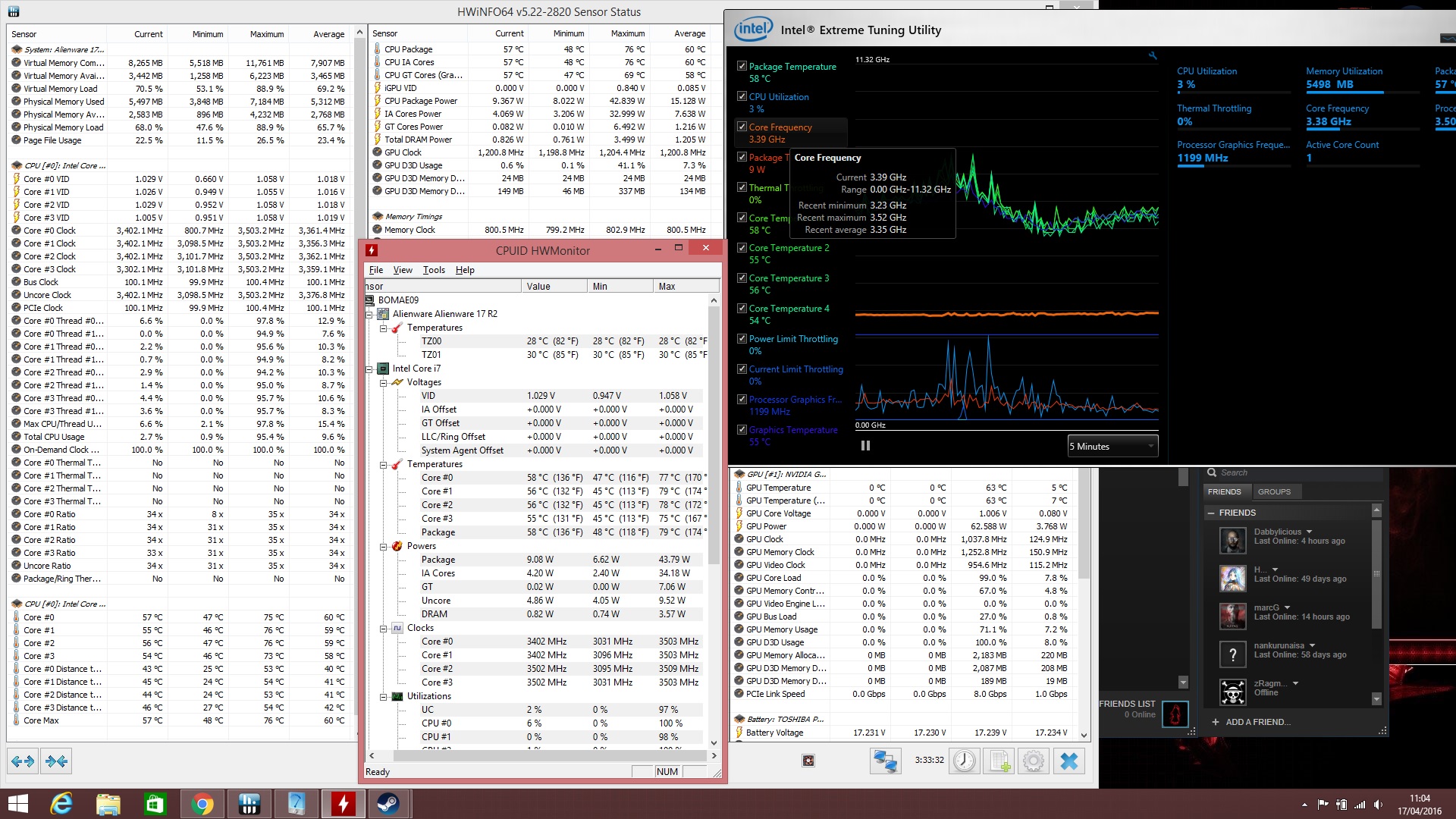Click the Intel logo in XTU header

tap(753, 30)
